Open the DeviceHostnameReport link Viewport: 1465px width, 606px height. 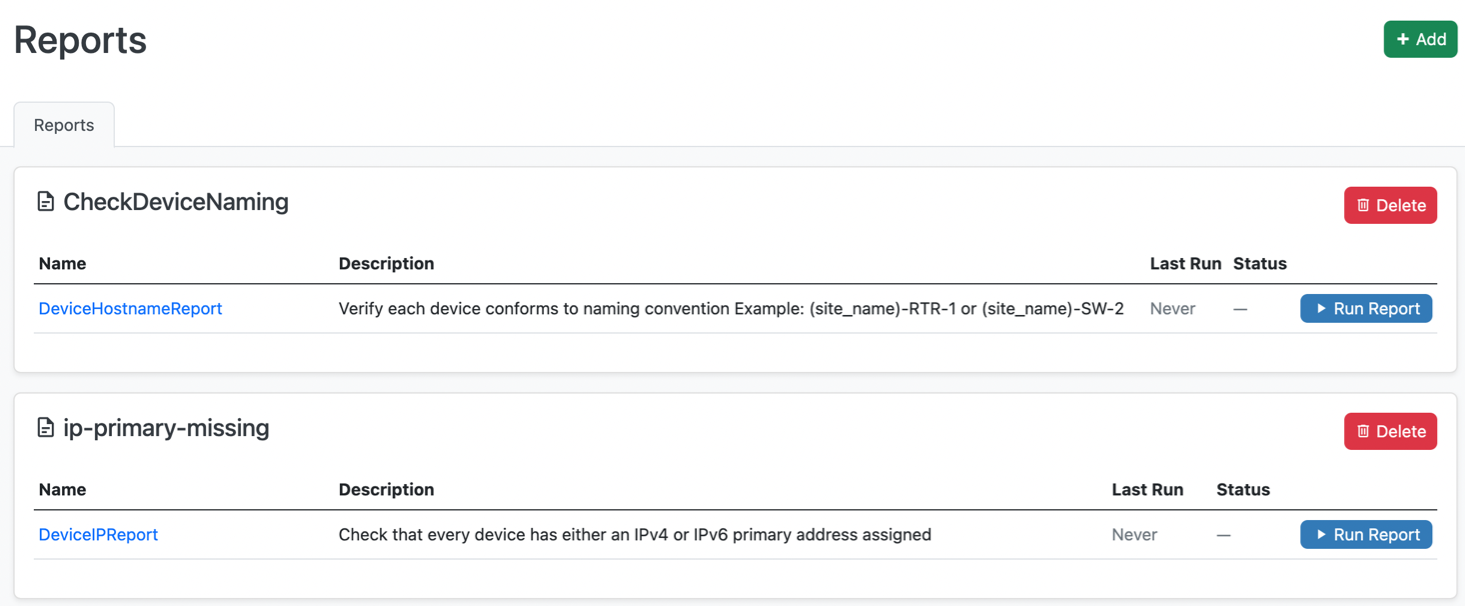click(130, 308)
